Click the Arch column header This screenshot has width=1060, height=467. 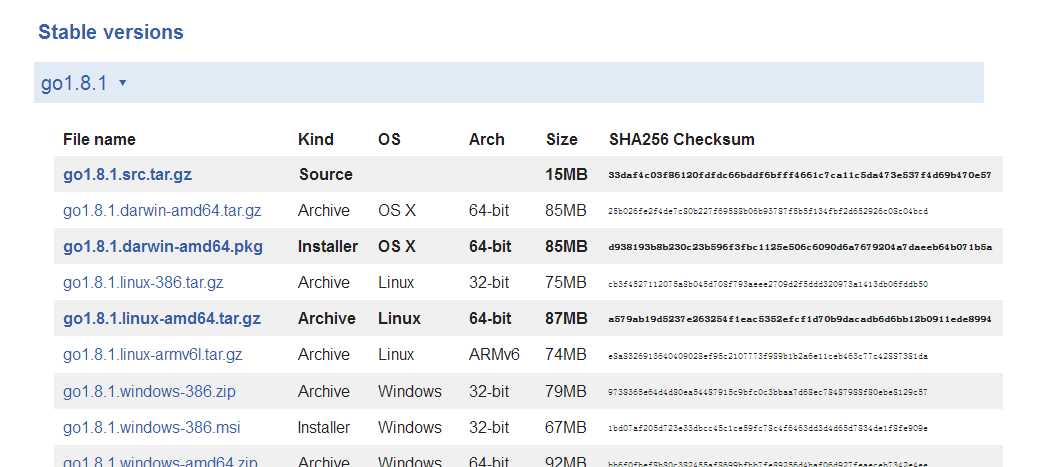coord(486,139)
